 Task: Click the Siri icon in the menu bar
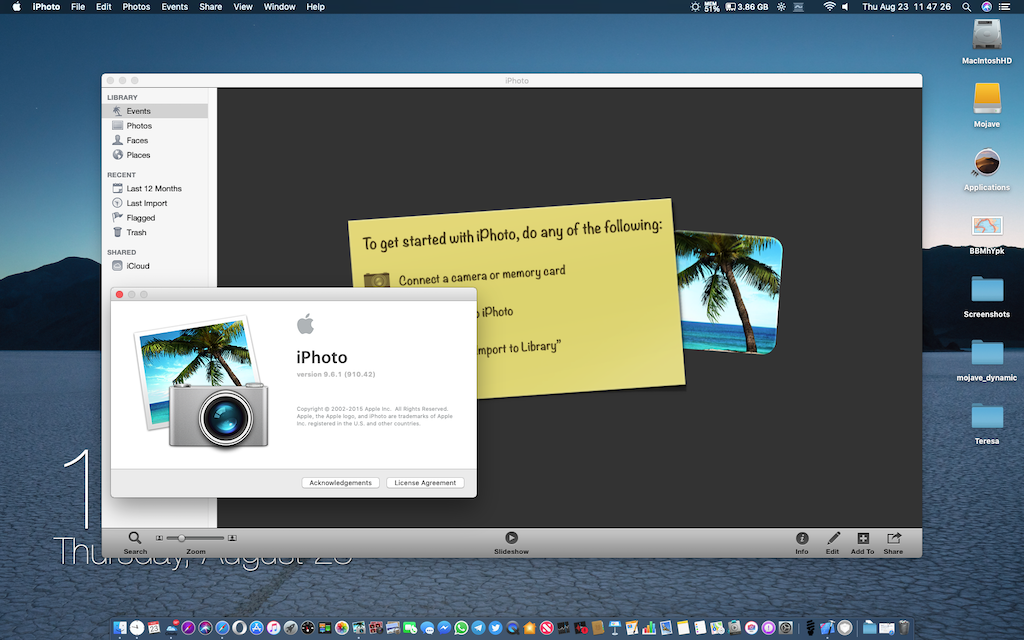tap(987, 7)
